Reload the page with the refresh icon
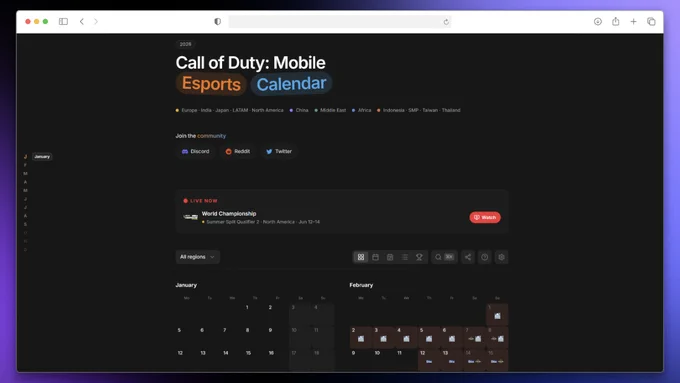Image resolution: width=680 pixels, height=383 pixels. [446, 22]
